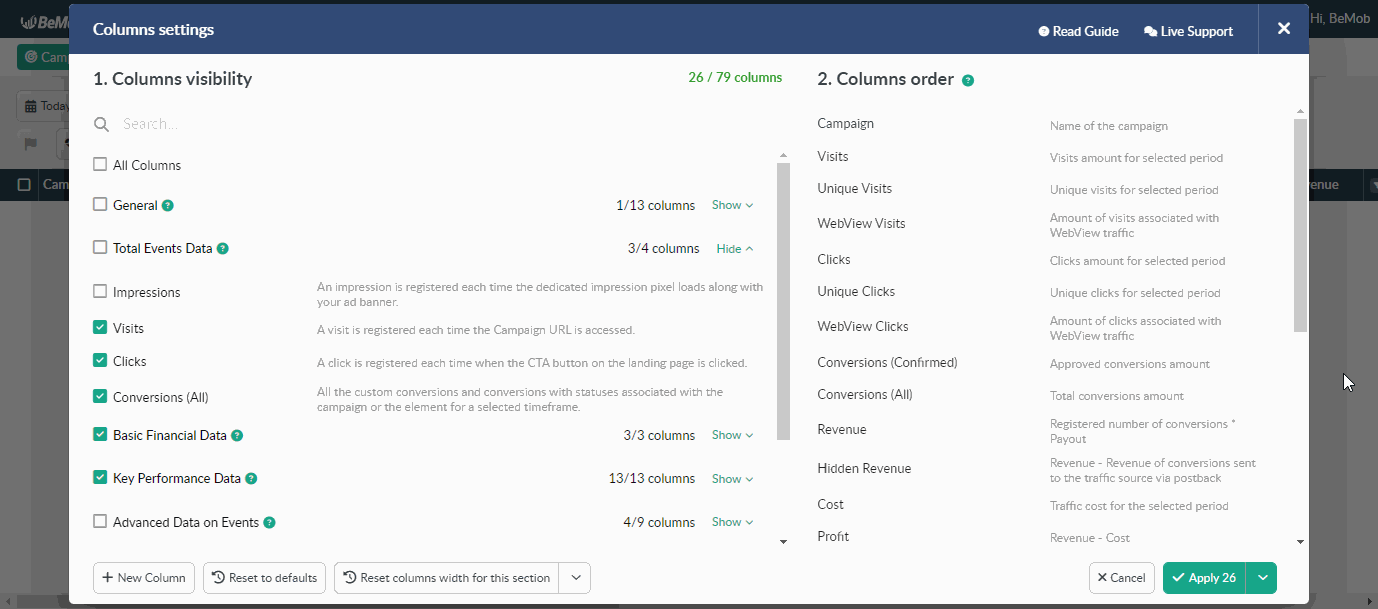
Task: Expand Advanced Data on Events with Show
Action: tap(732, 522)
